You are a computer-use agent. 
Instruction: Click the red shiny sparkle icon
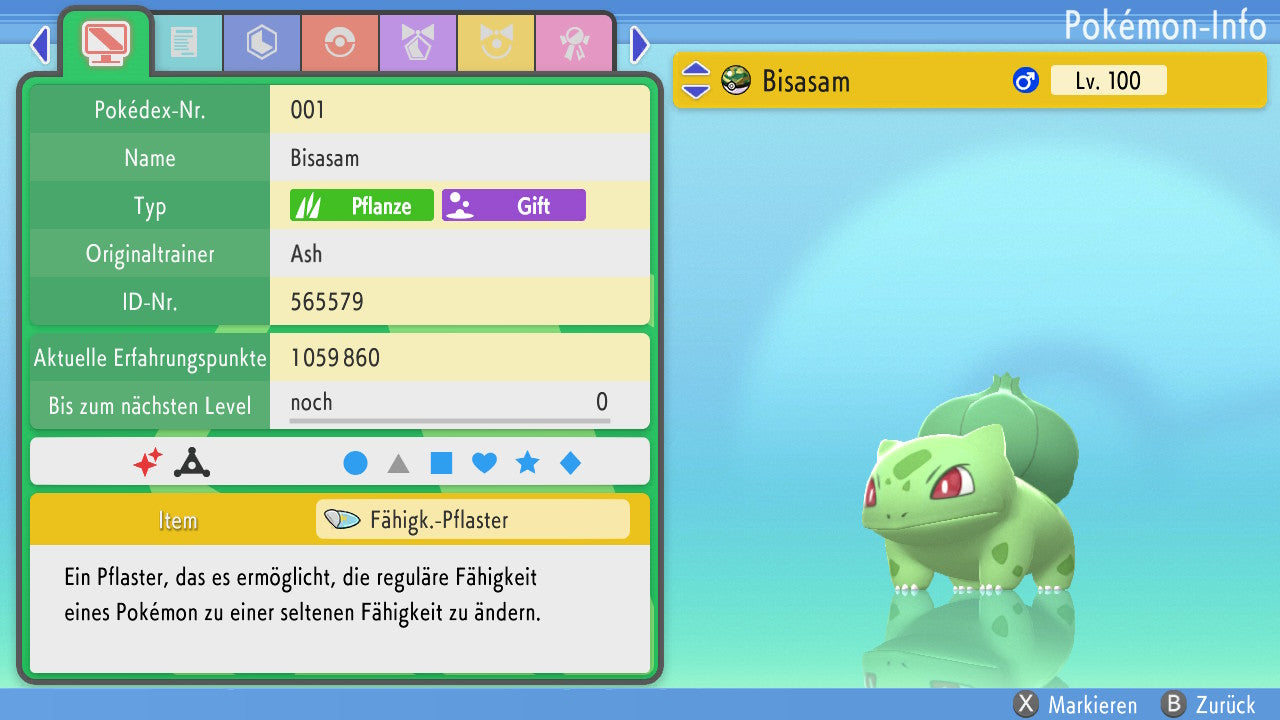click(148, 462)
